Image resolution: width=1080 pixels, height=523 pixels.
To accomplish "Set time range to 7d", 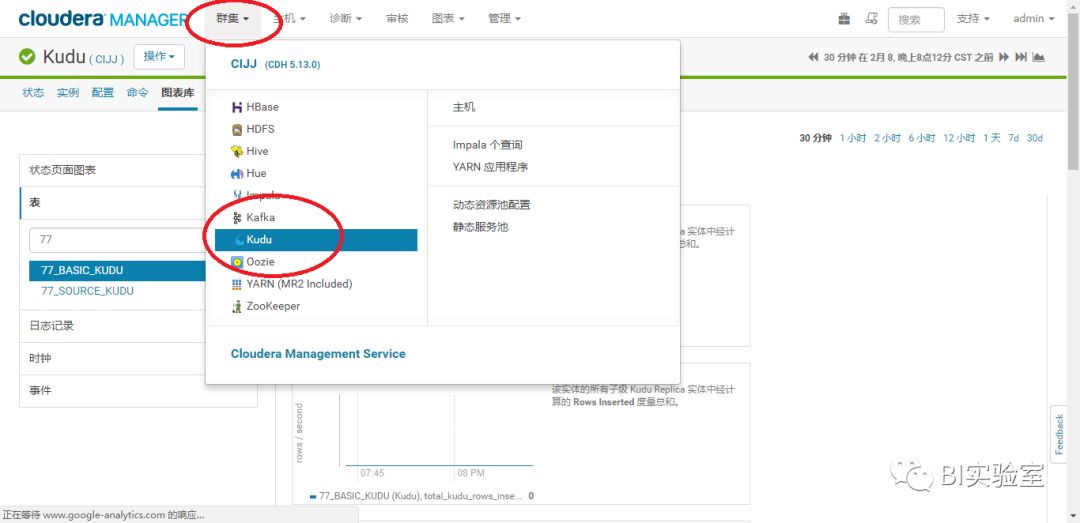I will pos(1013,138).
